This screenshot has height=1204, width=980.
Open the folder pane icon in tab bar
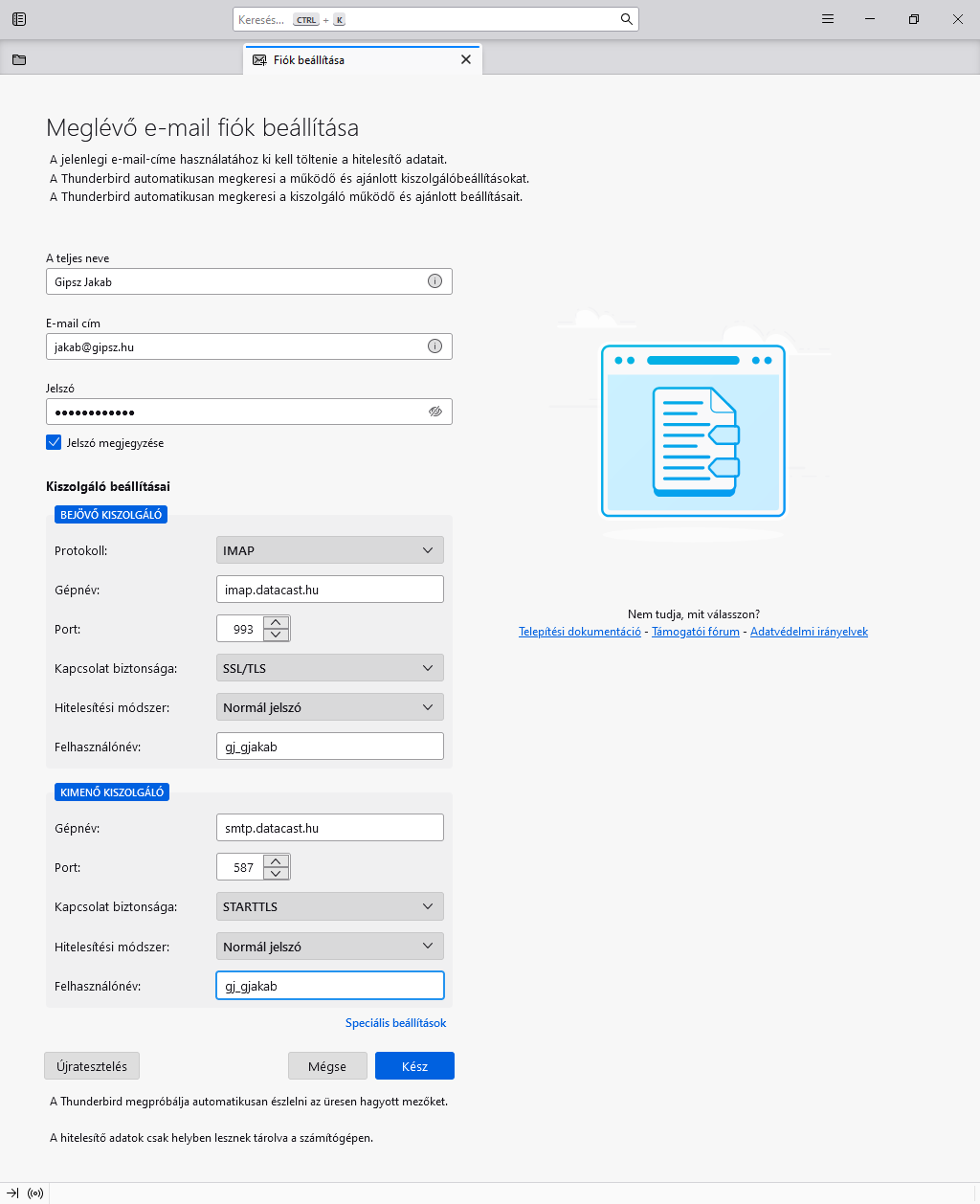(19, 59)
